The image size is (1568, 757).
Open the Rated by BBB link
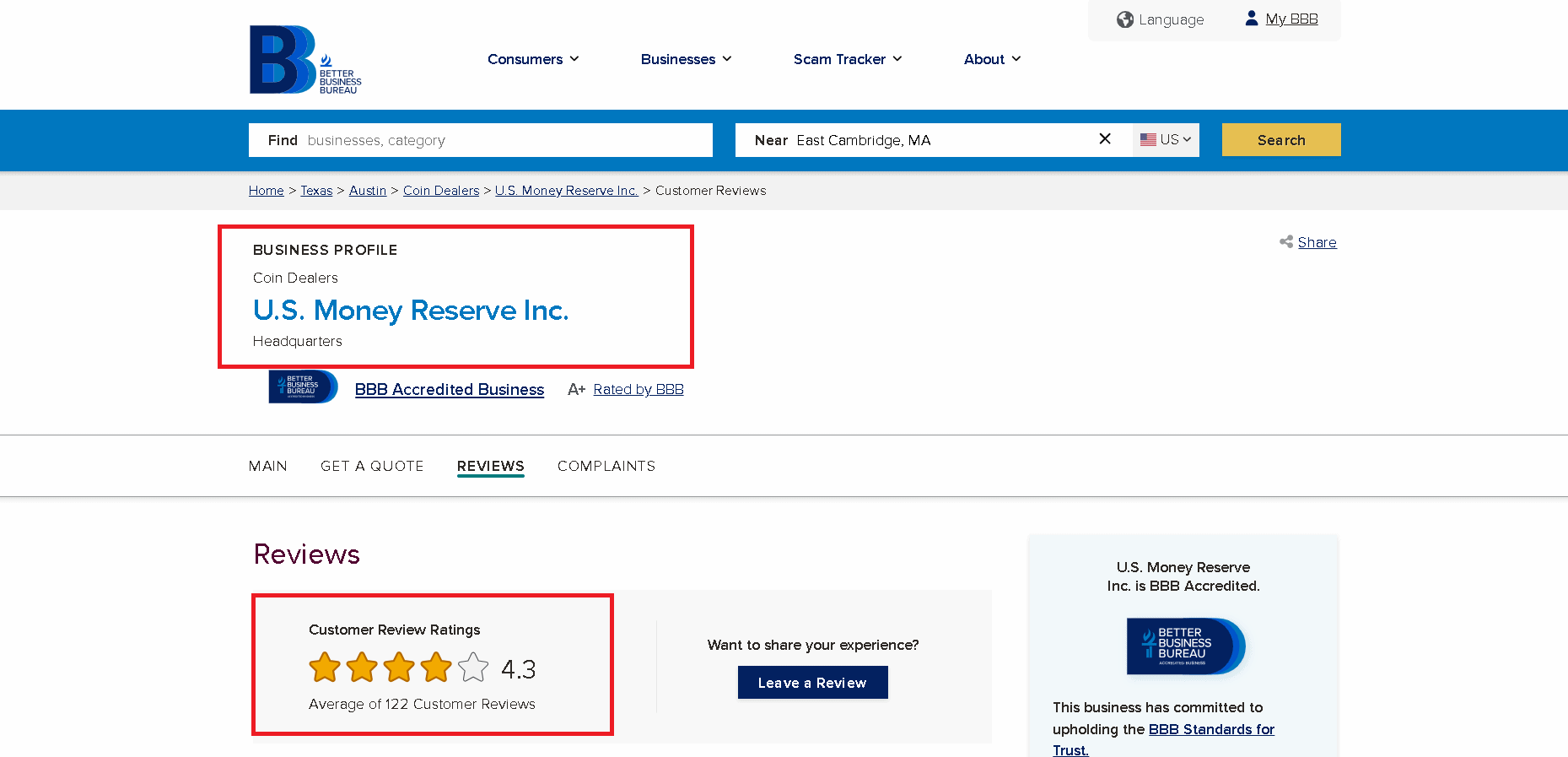[639, 389]
